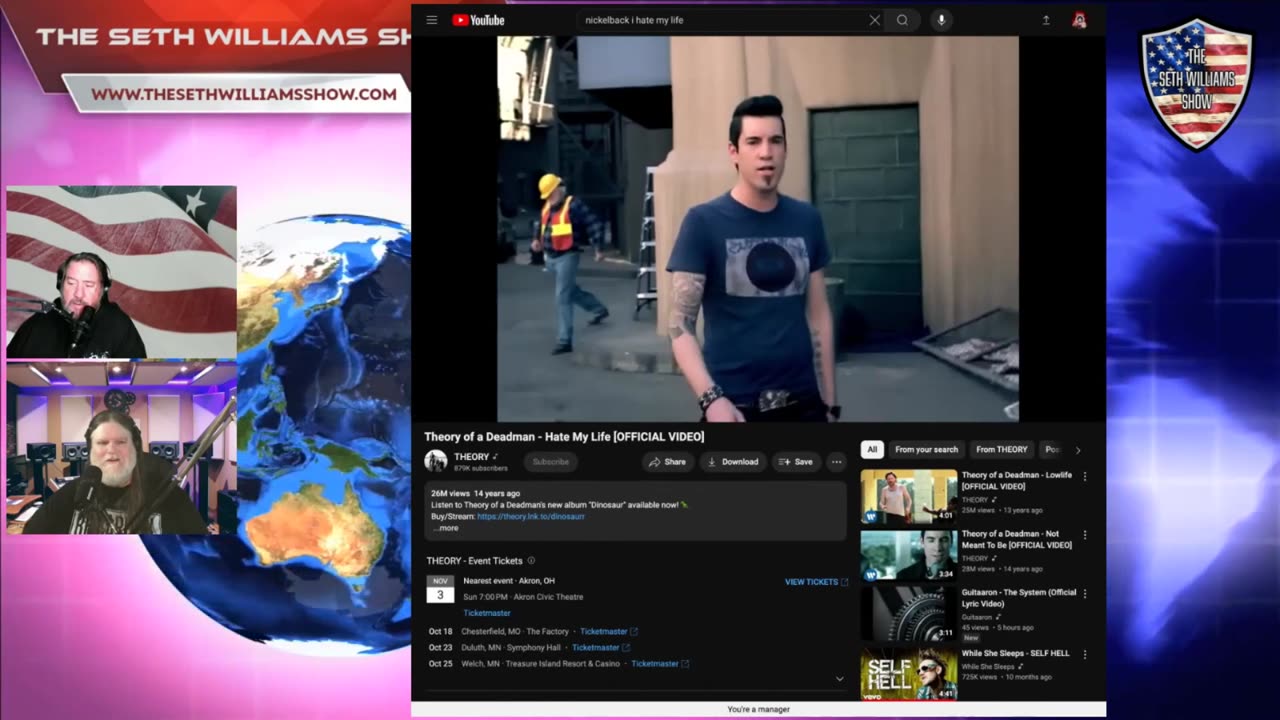1280x720 pixels.
Task: Open options menu for Lowlife video
Action: pos(1085,477)
